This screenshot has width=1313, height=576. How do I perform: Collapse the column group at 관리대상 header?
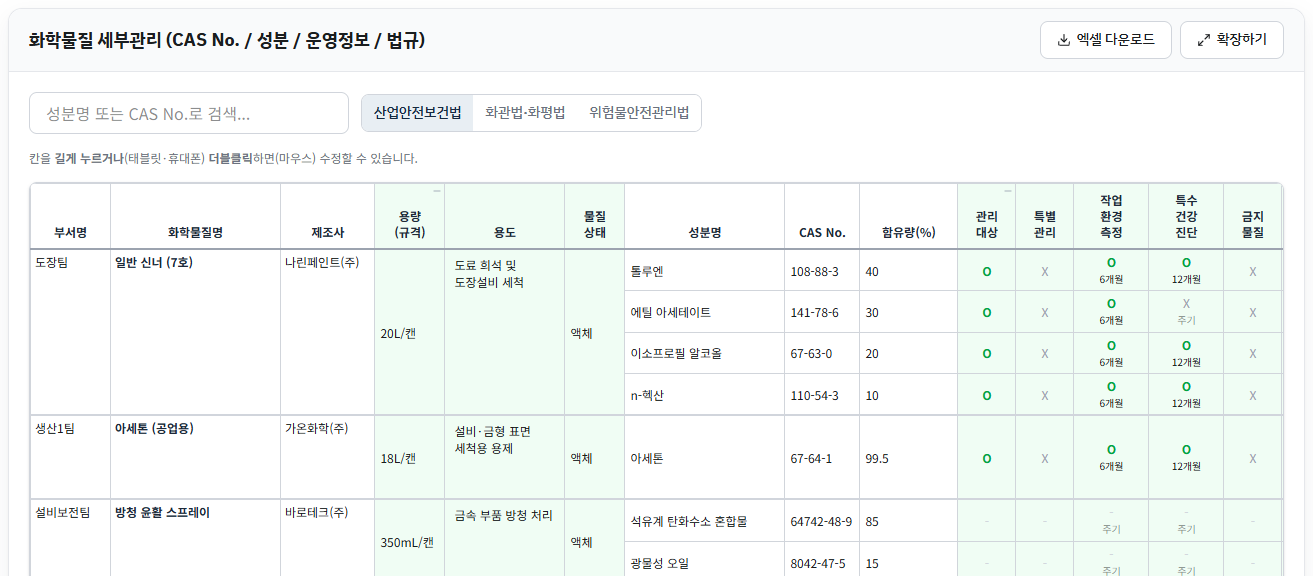point(1008,190)
